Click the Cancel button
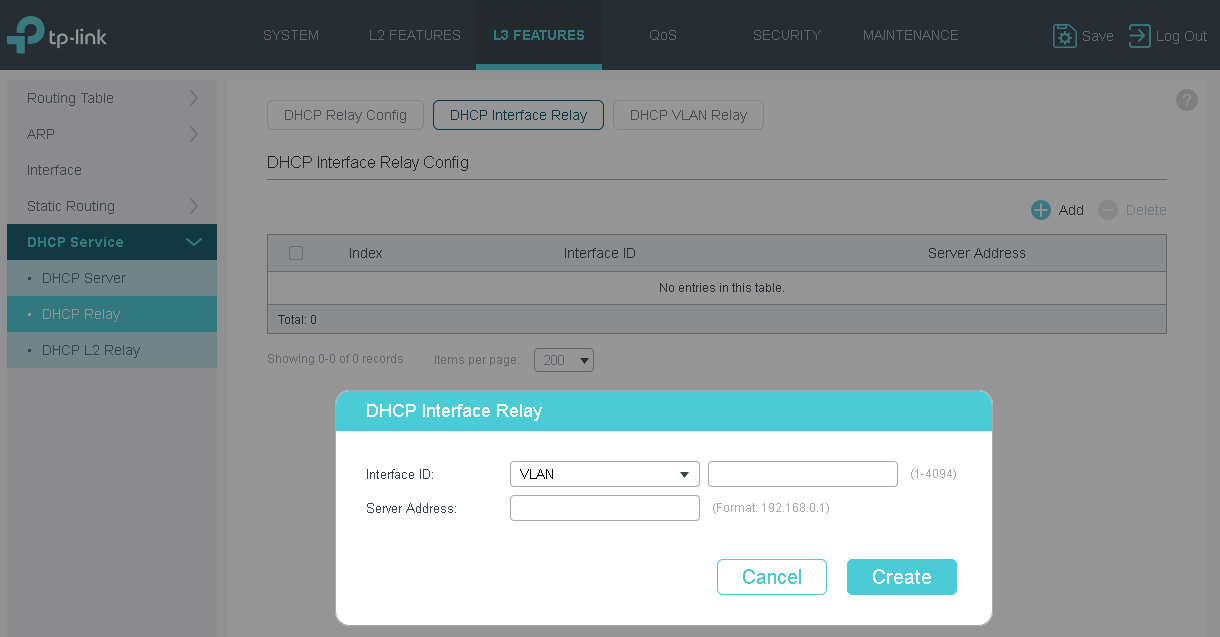The image size is (1220, 637). [772, 577]
